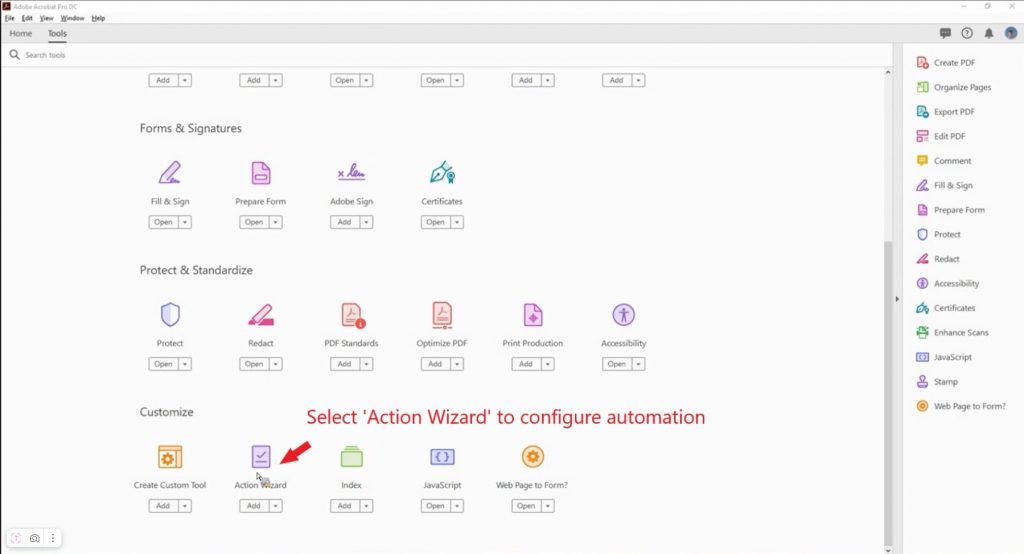Select Certificates in right sidebar
Screen dimensions: 1024x554
(x=946, y=308)
